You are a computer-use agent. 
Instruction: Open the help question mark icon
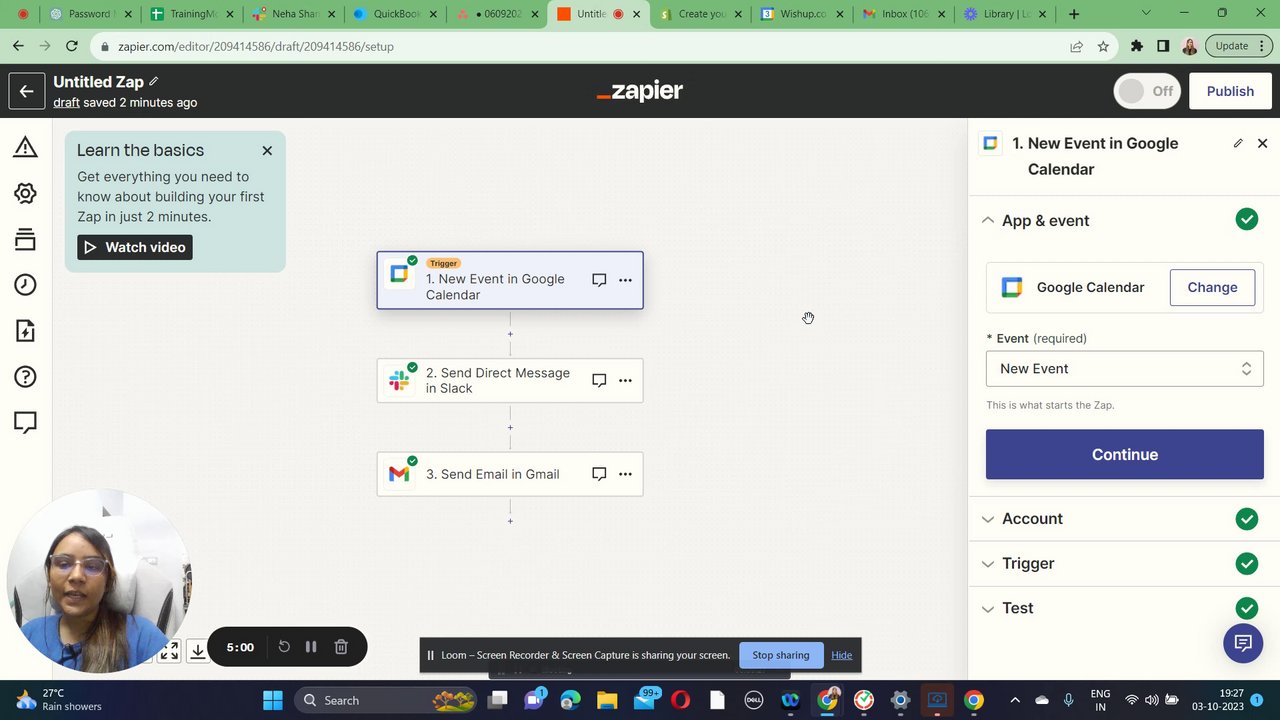[25, 377]
